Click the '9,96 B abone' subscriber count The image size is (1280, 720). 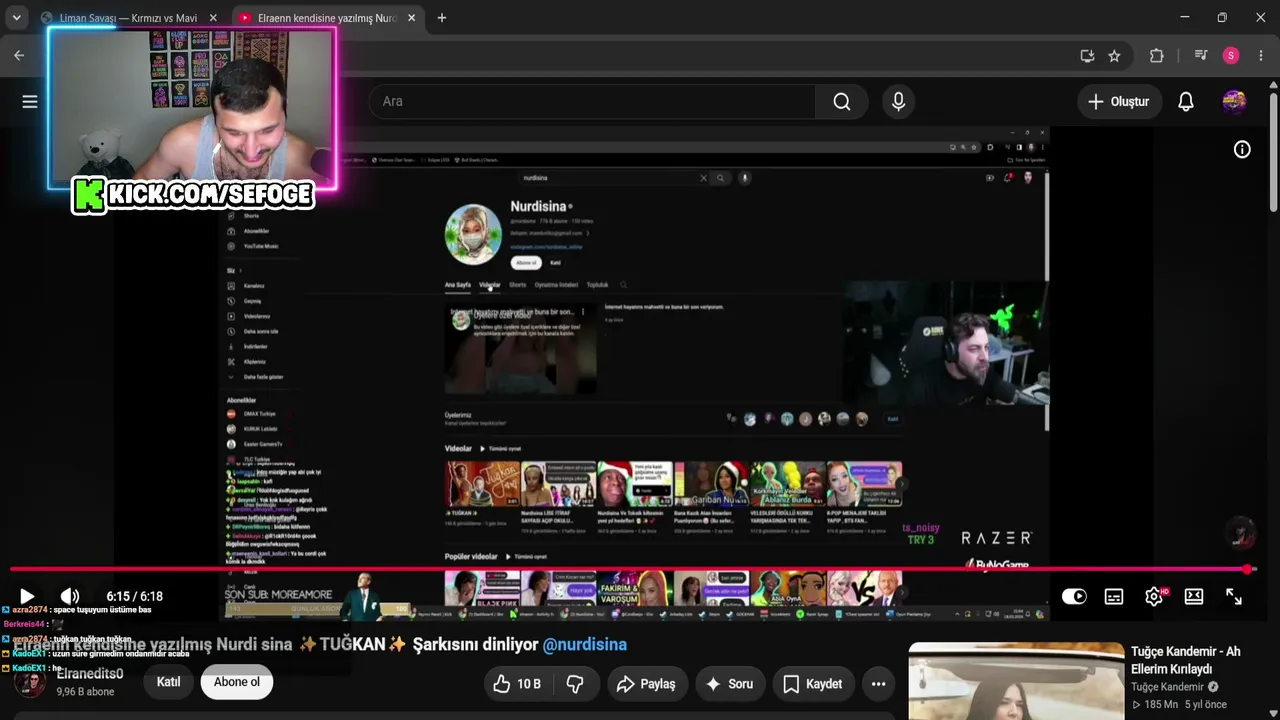click(85, 692)
